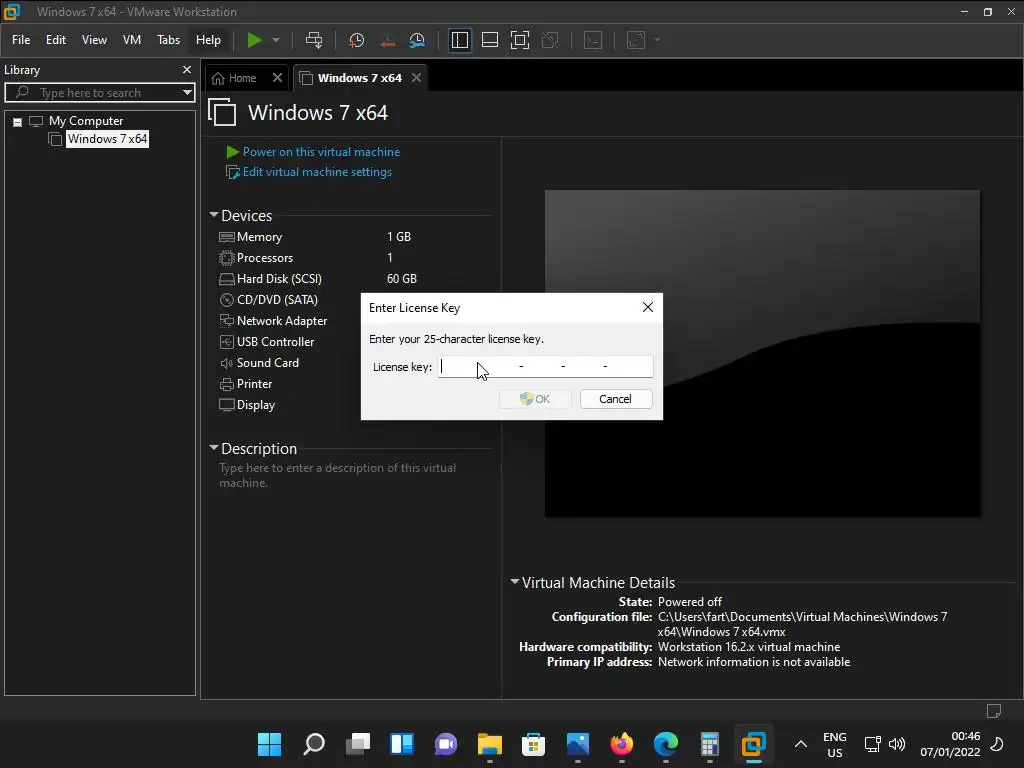This screenshot has width=1024, height=768.
Task: Click the message log icon in status bar
Action: tap(994, 711)
